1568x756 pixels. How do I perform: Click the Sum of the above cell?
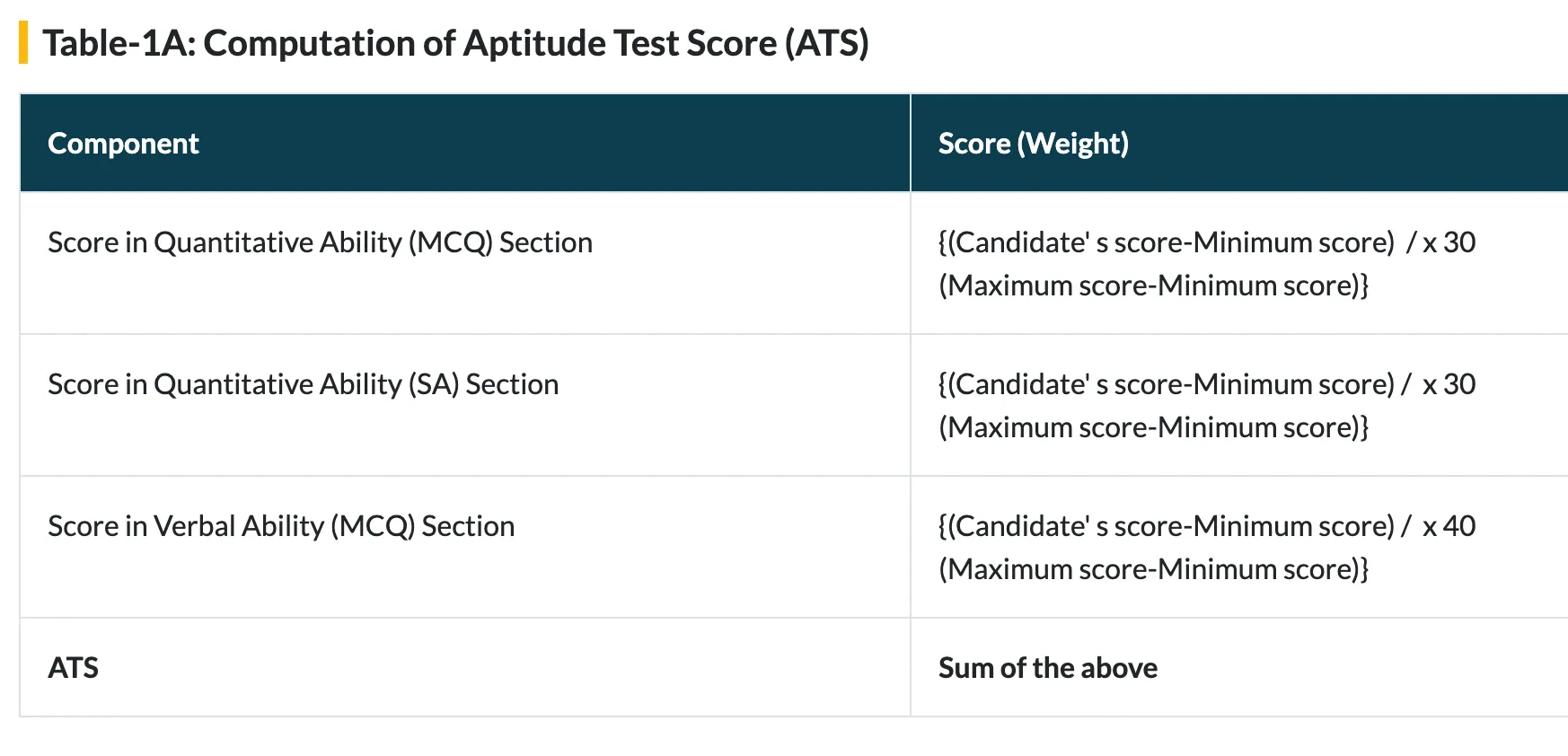point(1048,668)
